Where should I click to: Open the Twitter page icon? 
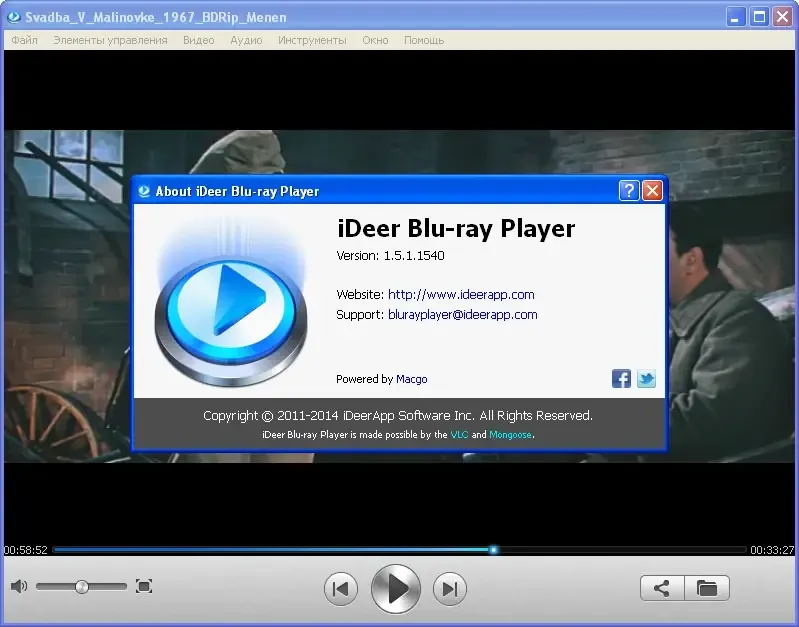click(646, 379)
